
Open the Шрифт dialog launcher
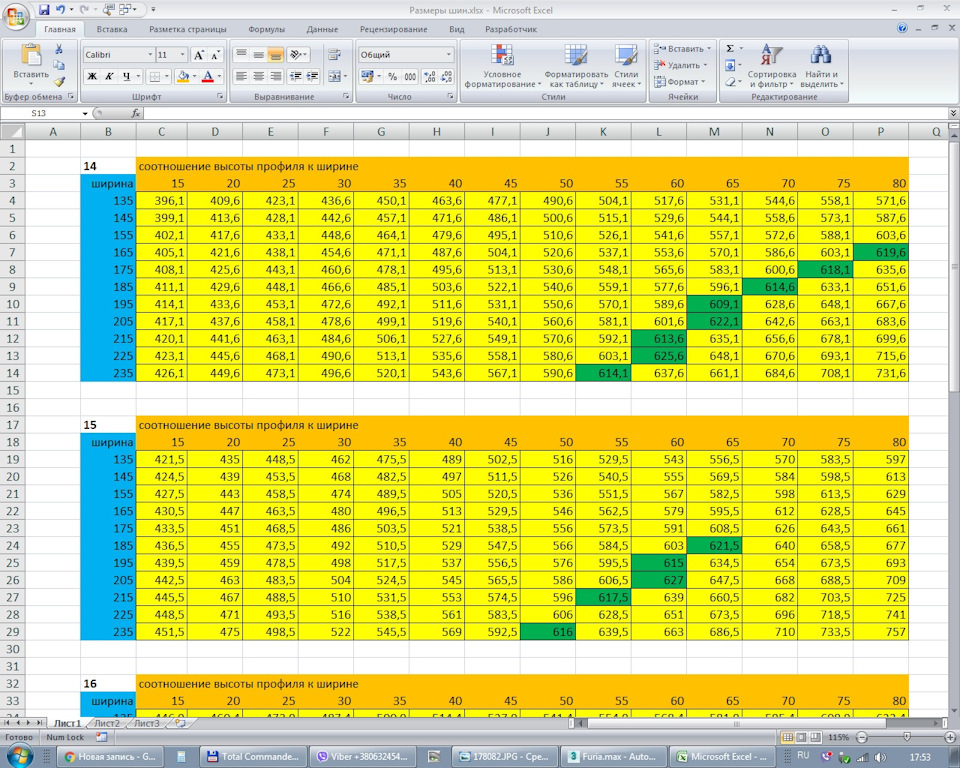(220, 97)
